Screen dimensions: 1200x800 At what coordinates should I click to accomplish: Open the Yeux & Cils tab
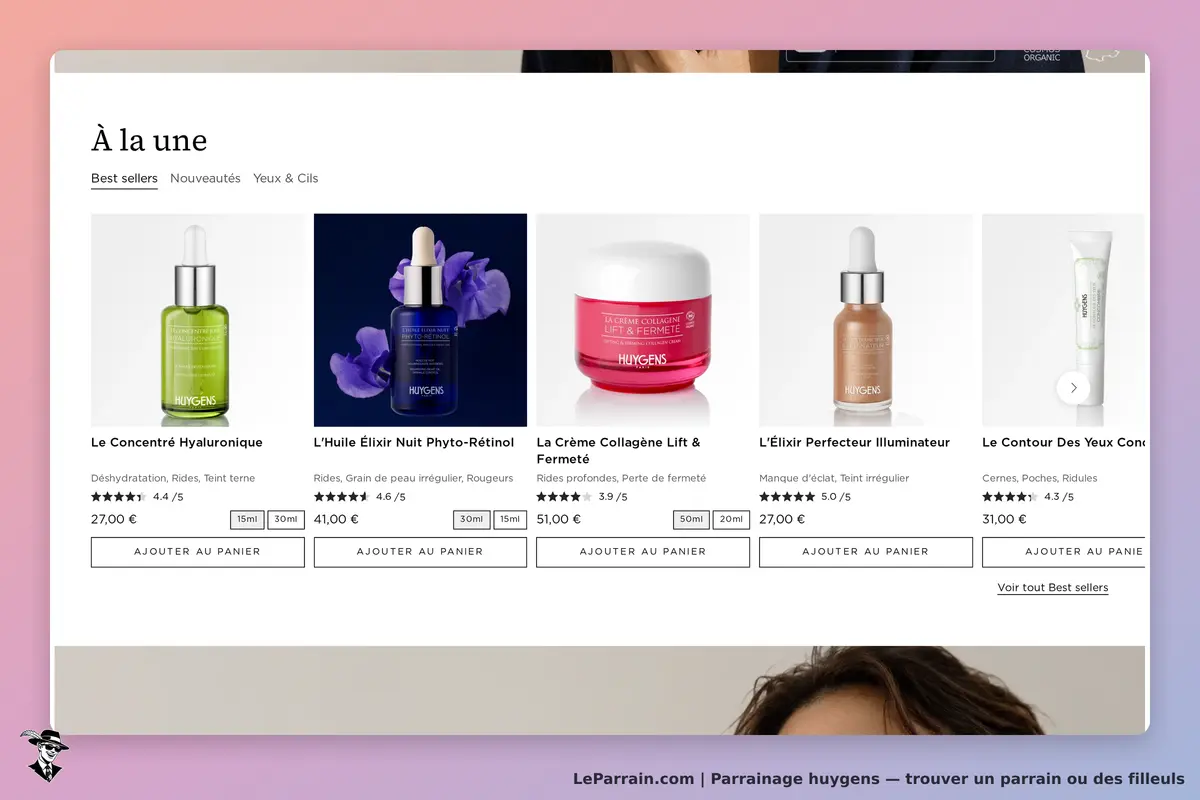click(x=285, y=178)
